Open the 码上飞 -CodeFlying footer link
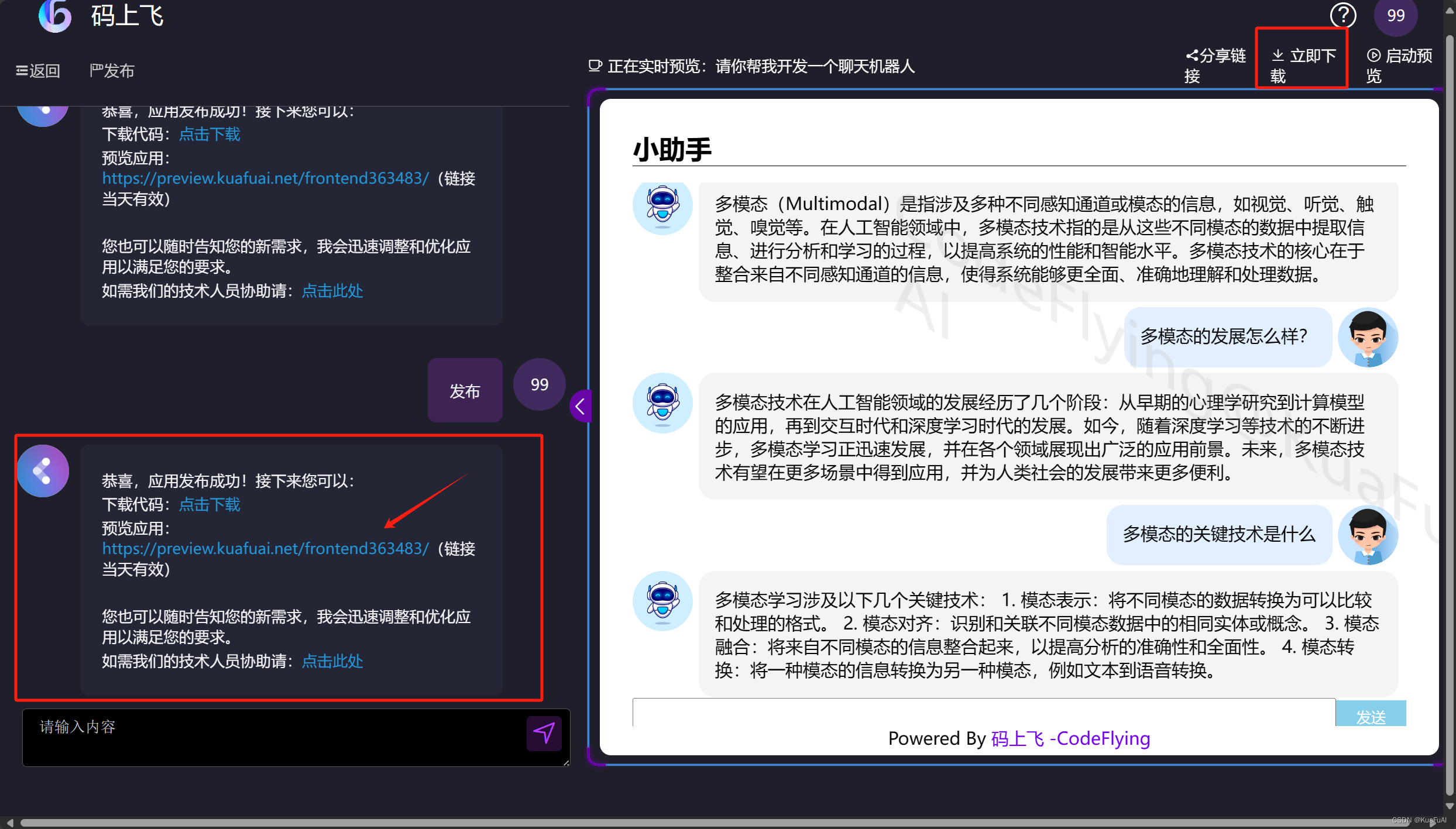The width and height of the screenshot is (1456, 829). [x=1070, y=738]
